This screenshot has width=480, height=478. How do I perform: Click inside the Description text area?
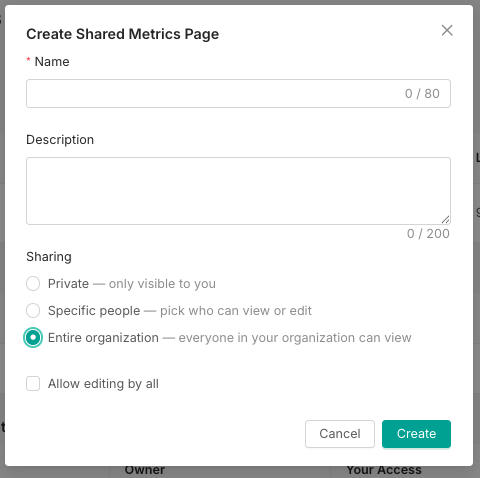click(238, 191)
